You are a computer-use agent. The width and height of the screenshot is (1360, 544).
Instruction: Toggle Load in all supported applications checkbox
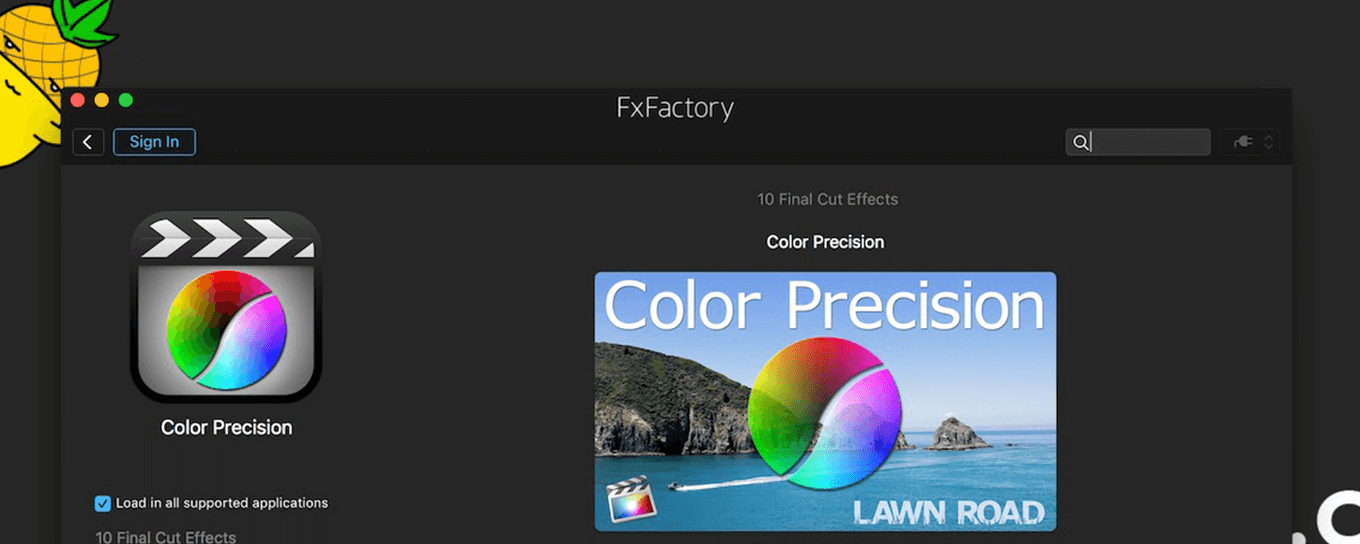pos(103,503)
